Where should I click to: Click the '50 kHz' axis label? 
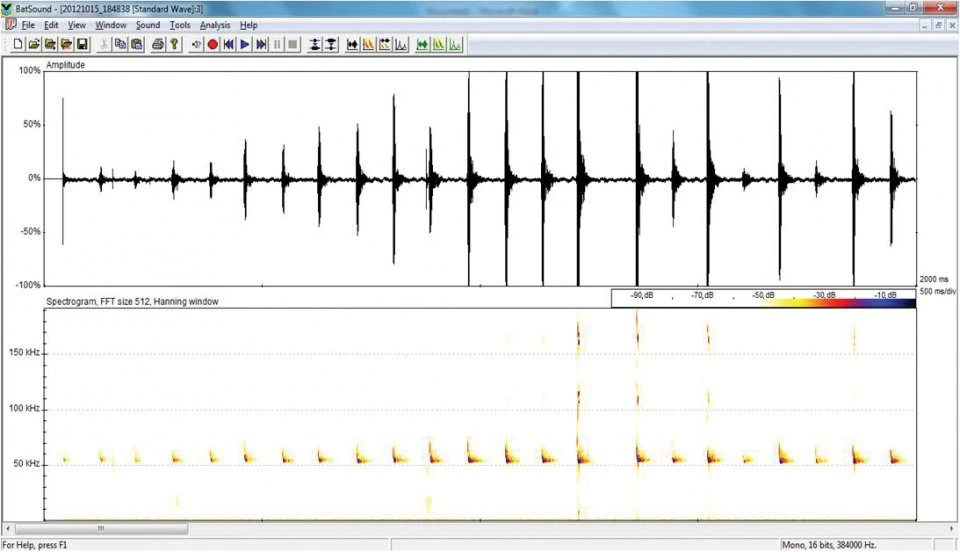point(27,464)
